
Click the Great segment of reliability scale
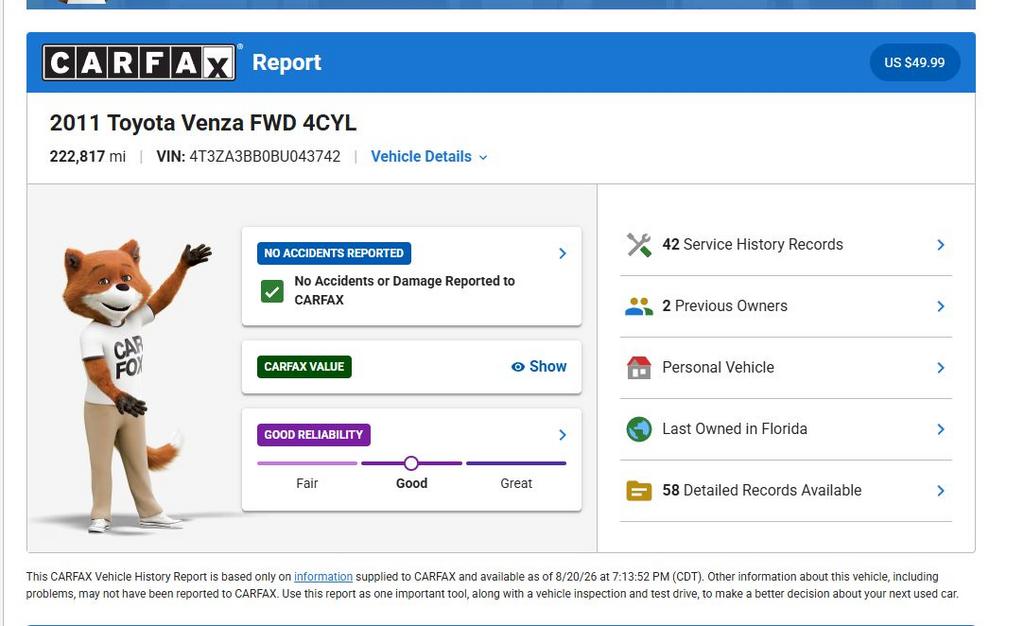[516, 463]
